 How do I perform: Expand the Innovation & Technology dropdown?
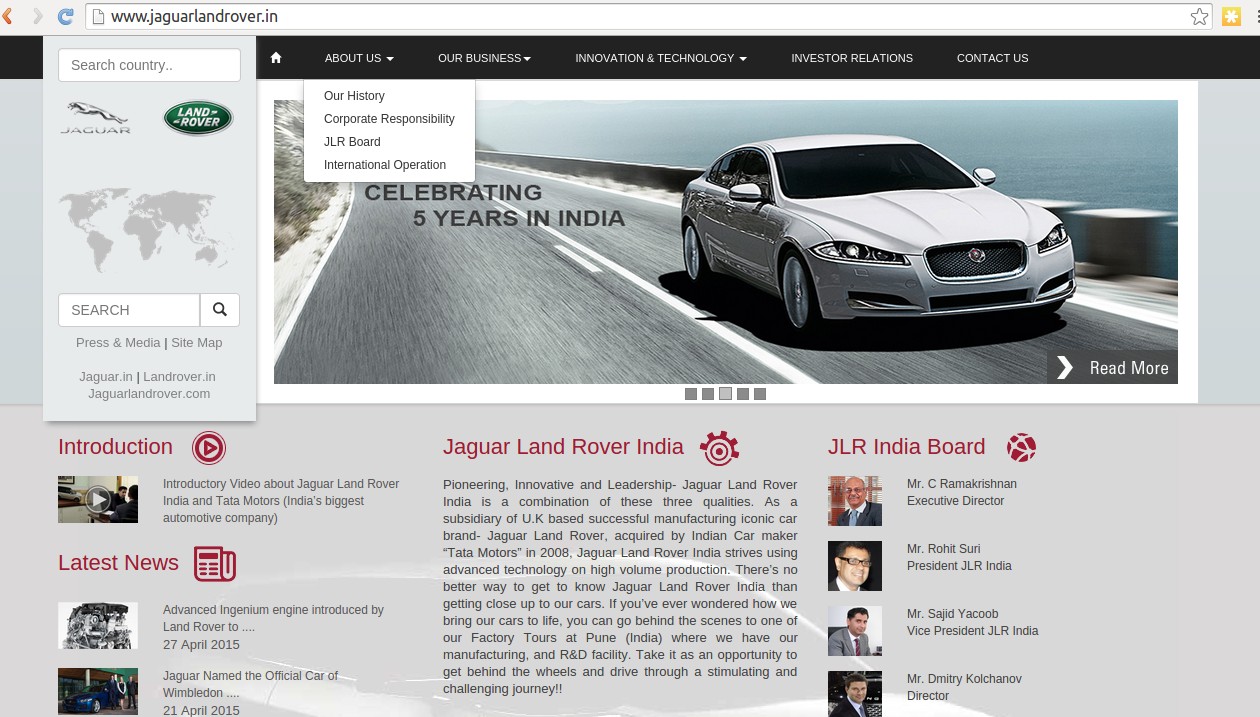[x=660, y=58]
